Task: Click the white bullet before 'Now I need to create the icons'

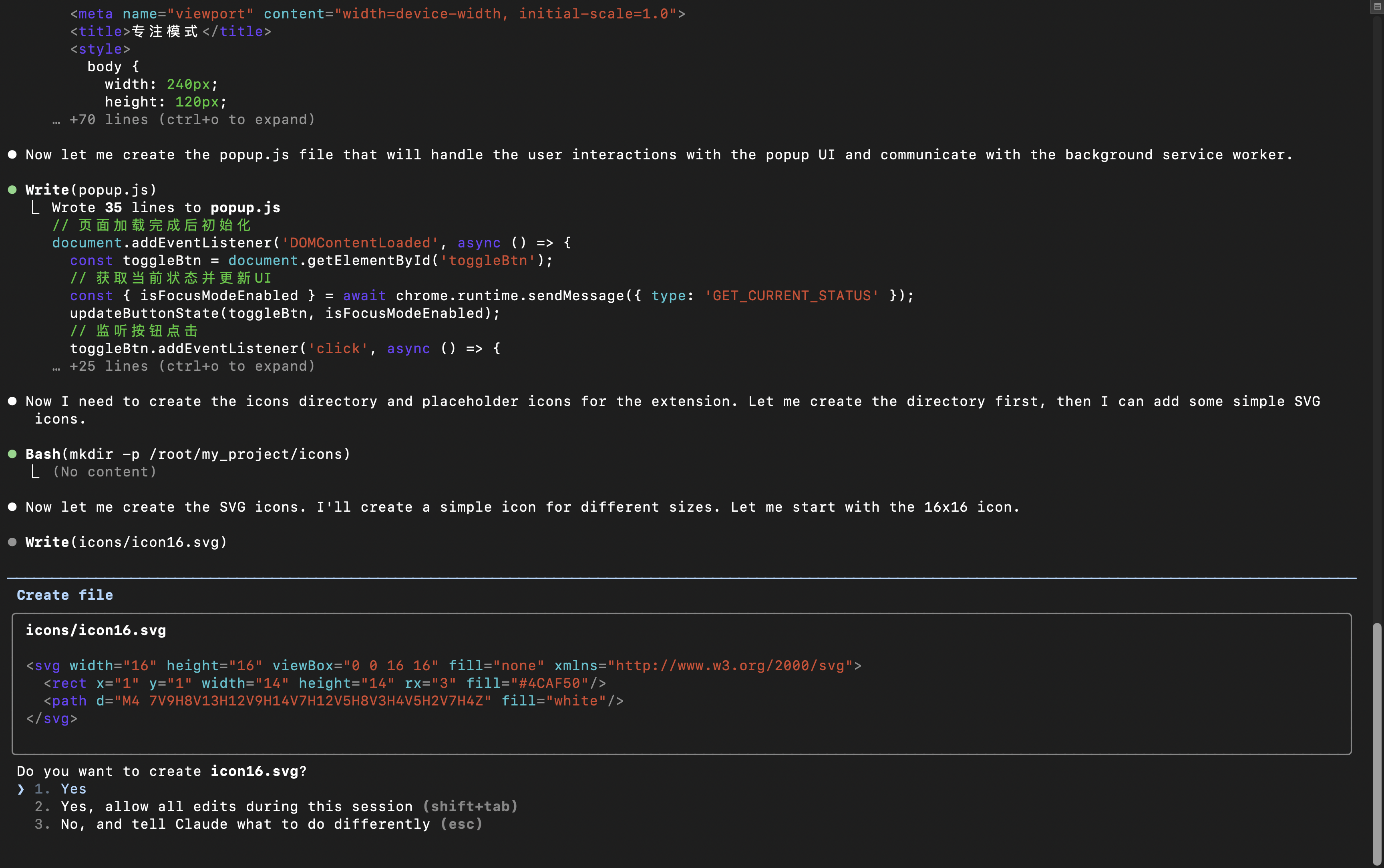Action: (12, 401)
